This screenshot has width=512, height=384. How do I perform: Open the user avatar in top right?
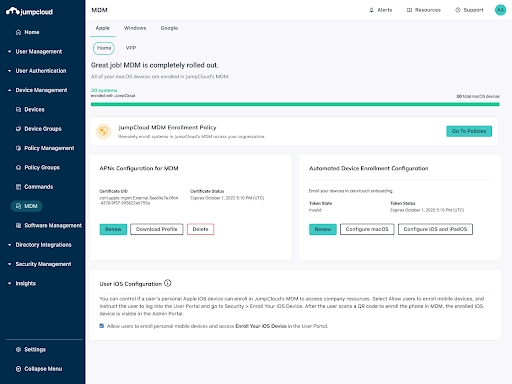pos(500,10)
